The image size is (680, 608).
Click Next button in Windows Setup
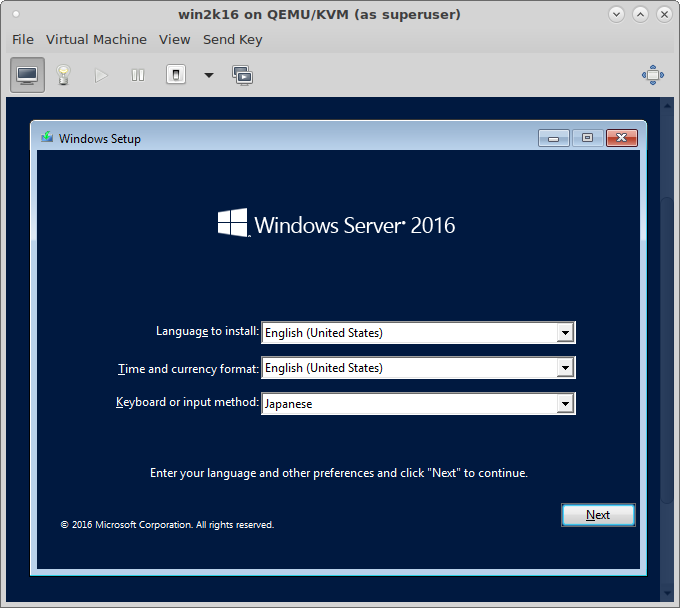[598, 515]
